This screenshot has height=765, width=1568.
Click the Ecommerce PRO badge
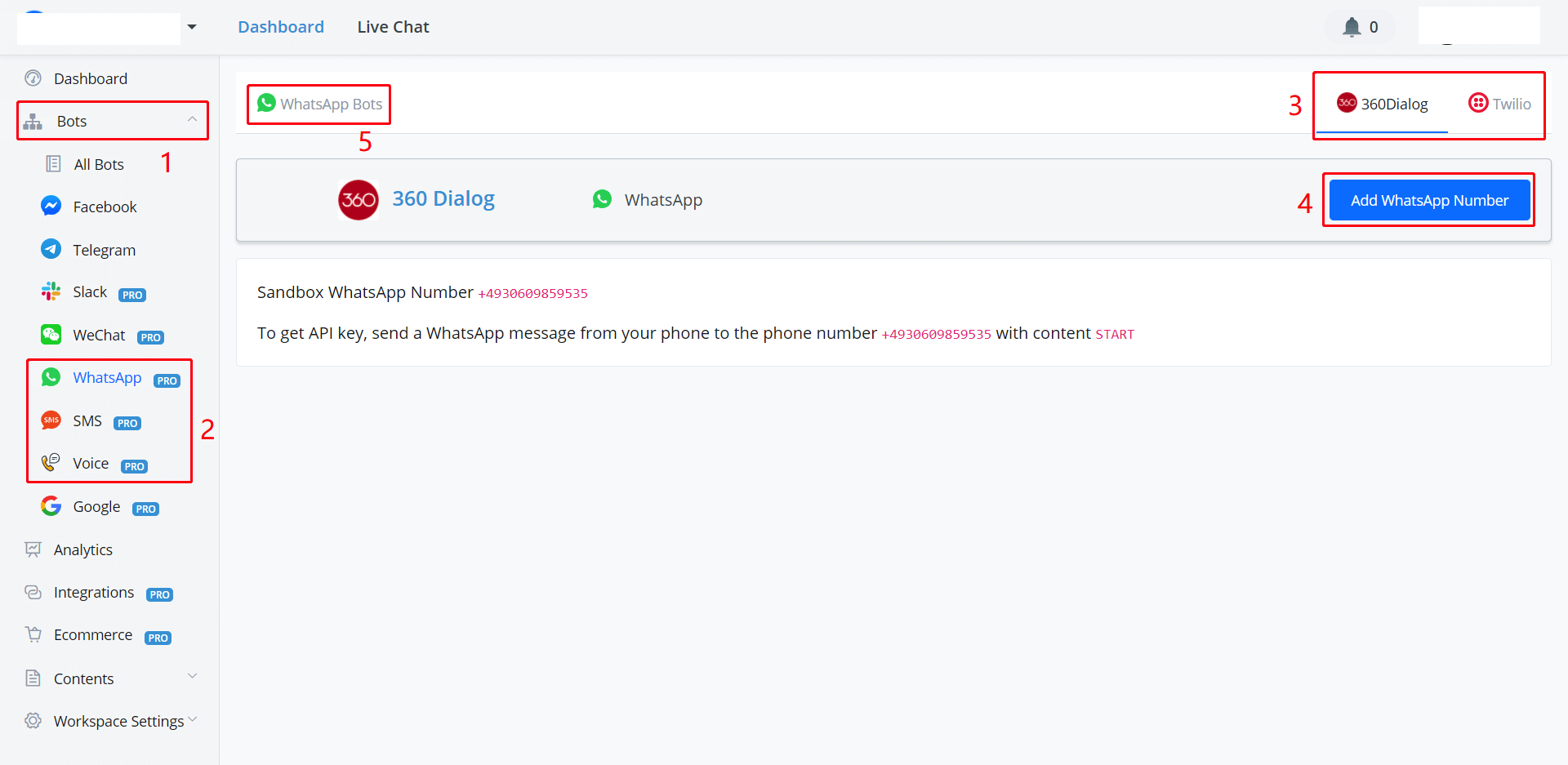point(158,638)
